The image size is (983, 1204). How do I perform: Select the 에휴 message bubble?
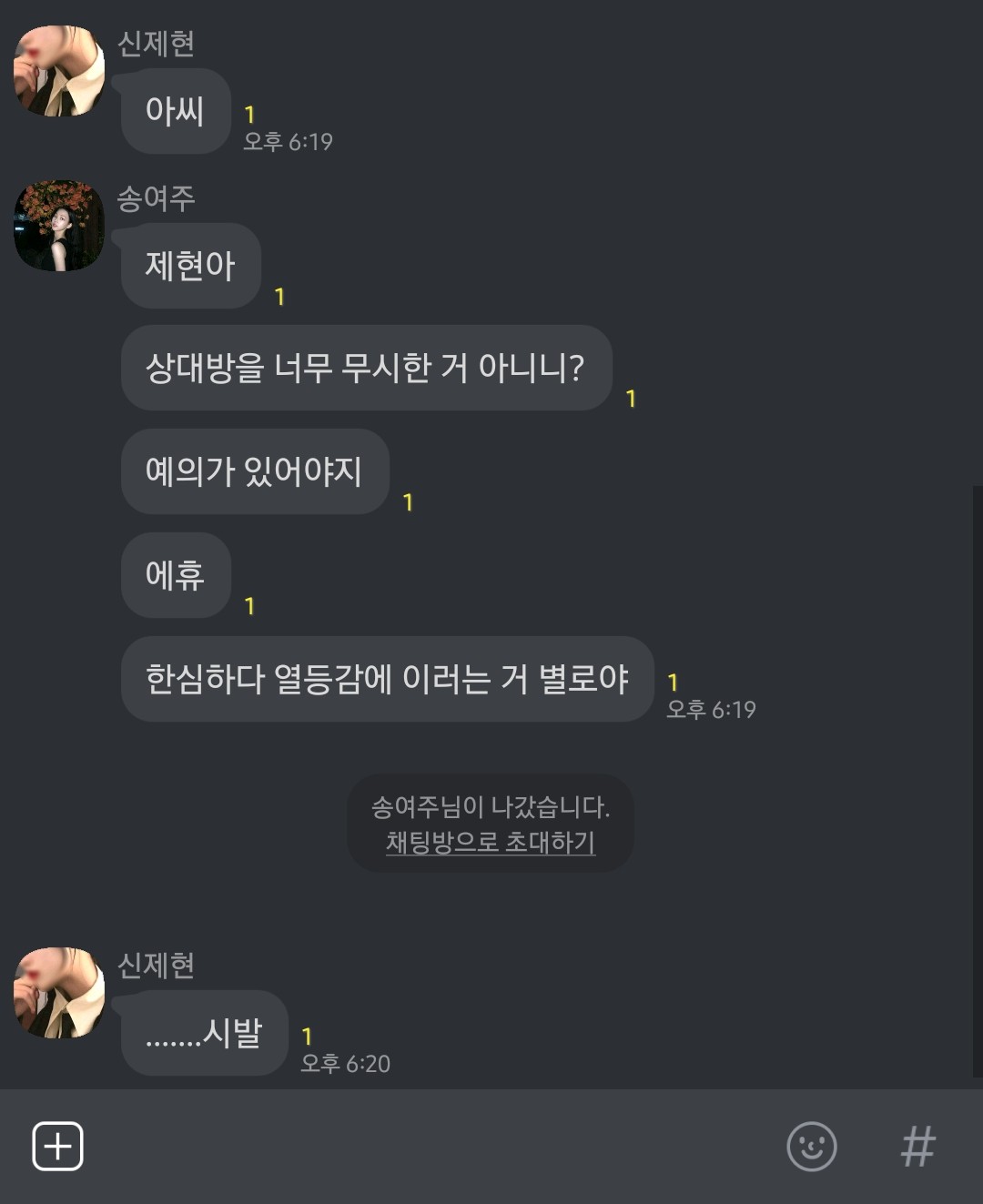(176, 575)
